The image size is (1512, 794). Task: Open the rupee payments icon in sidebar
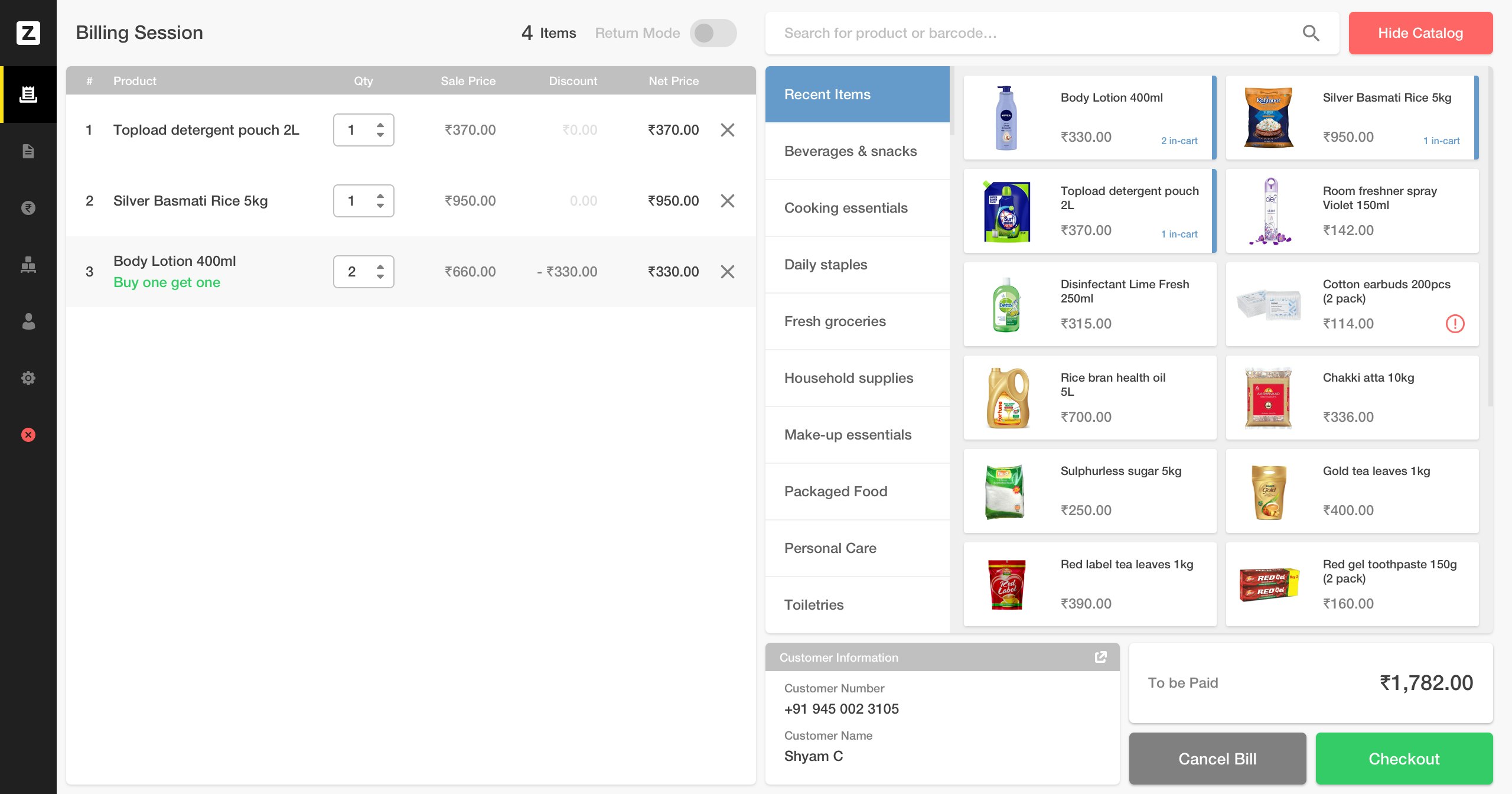28,207
